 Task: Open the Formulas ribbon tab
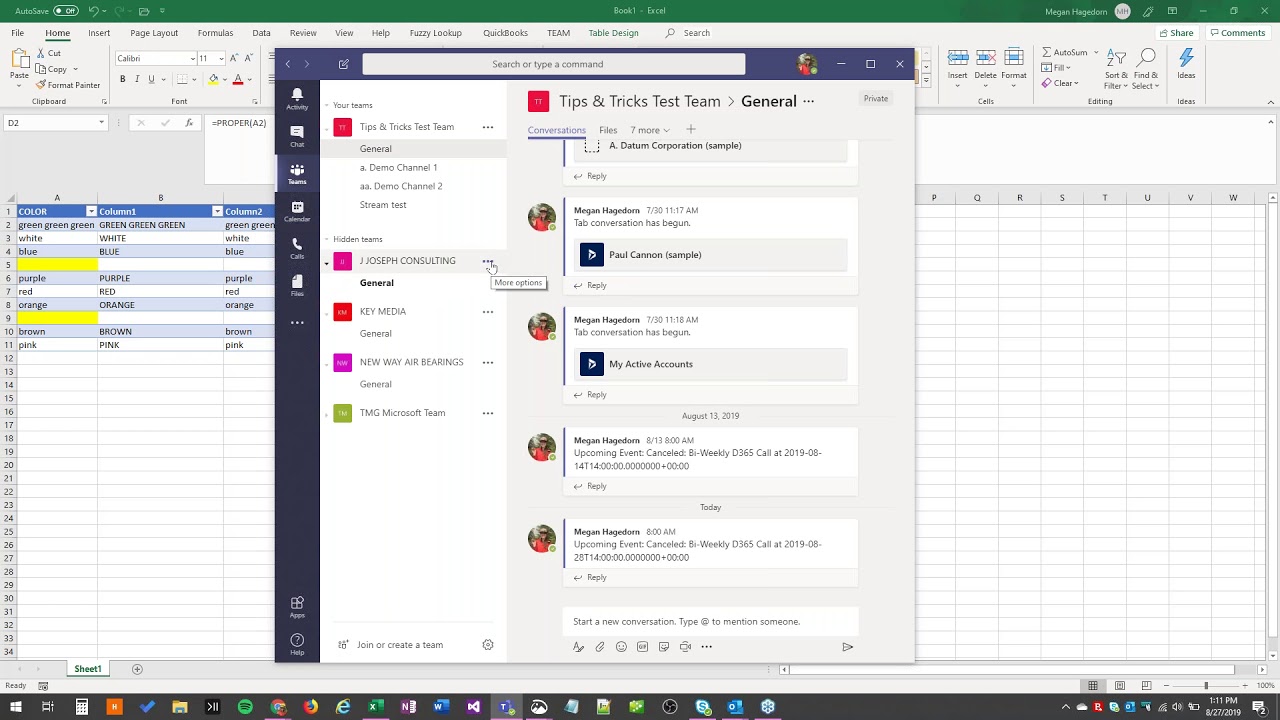215,33
